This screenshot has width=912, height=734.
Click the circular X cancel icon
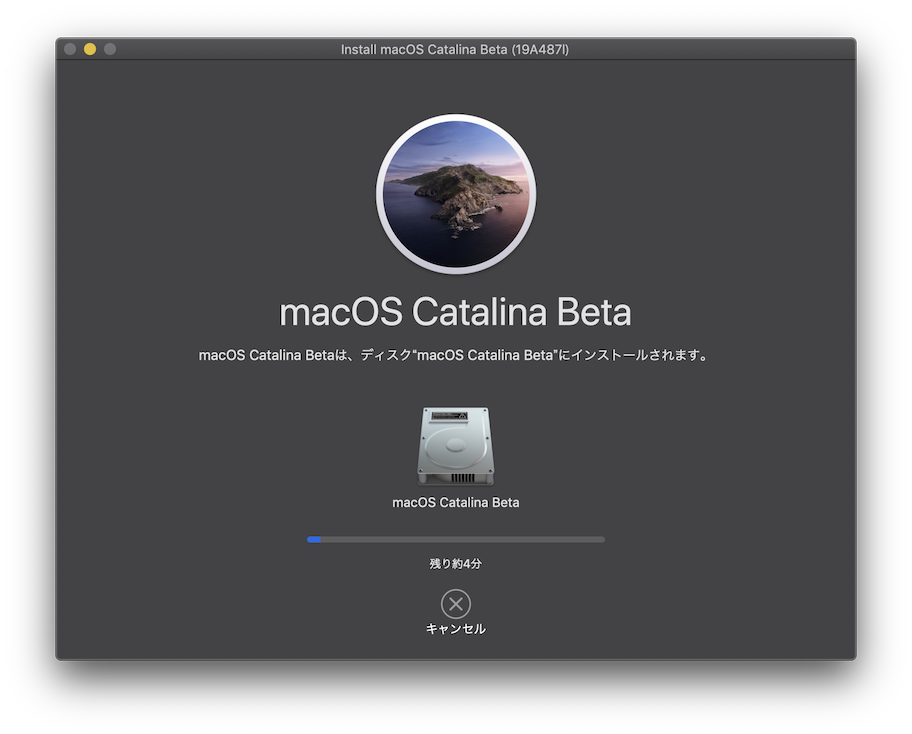(x=455, y=604)
